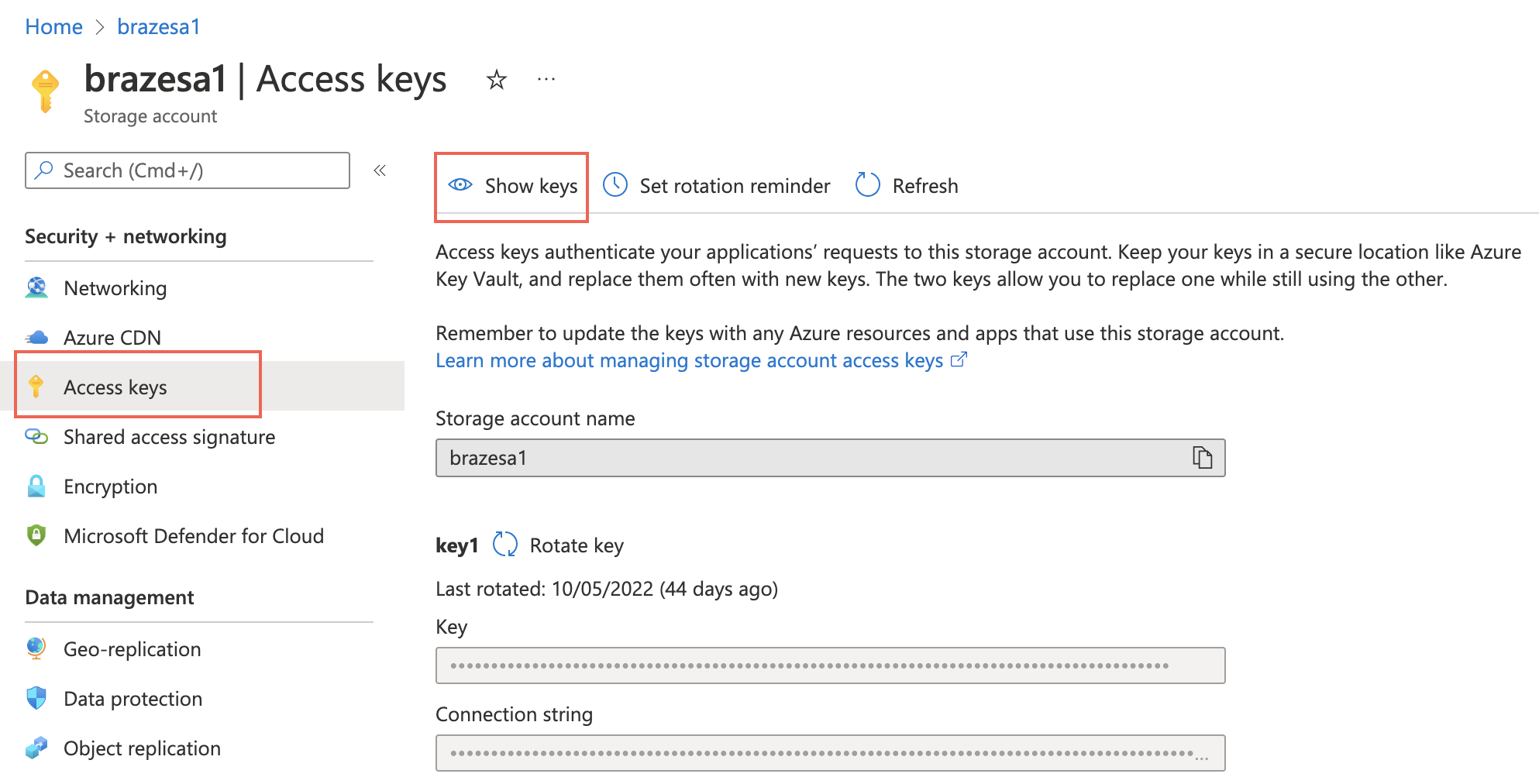Click the key1 label
This screenshot has height=784, width=1539.
pyautogui.click(x=457, y=545)
